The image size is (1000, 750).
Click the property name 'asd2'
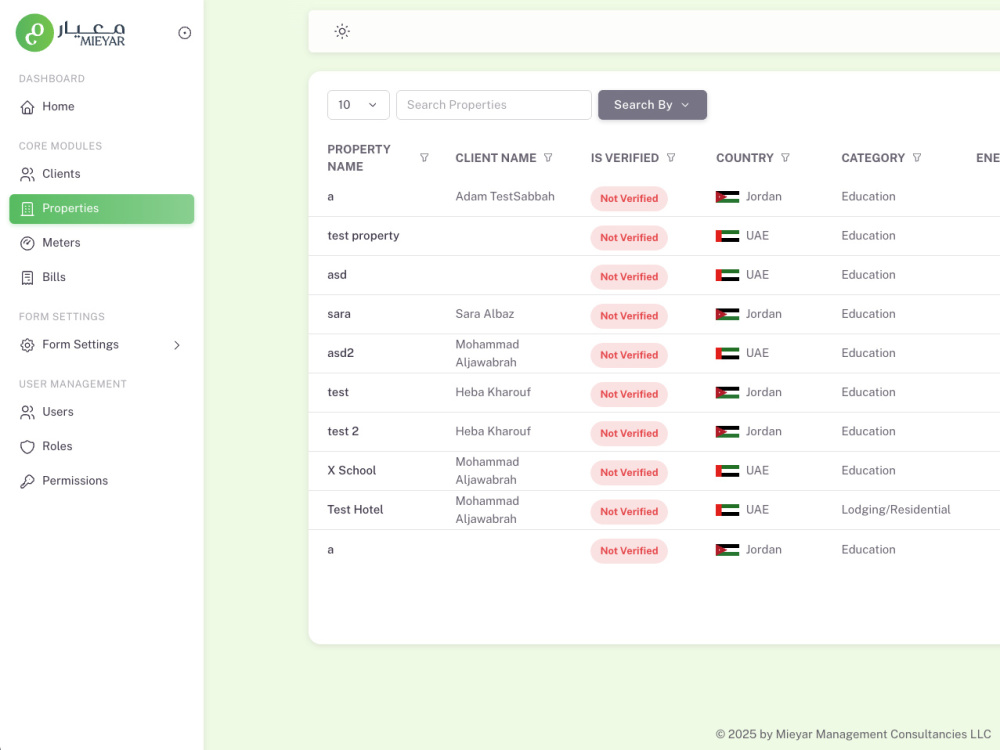(x=340, y=353)
